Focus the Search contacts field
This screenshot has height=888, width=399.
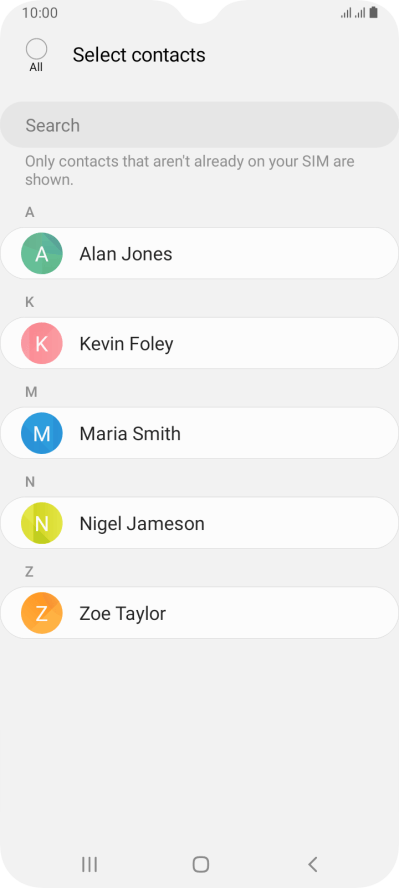pos(199,125)
